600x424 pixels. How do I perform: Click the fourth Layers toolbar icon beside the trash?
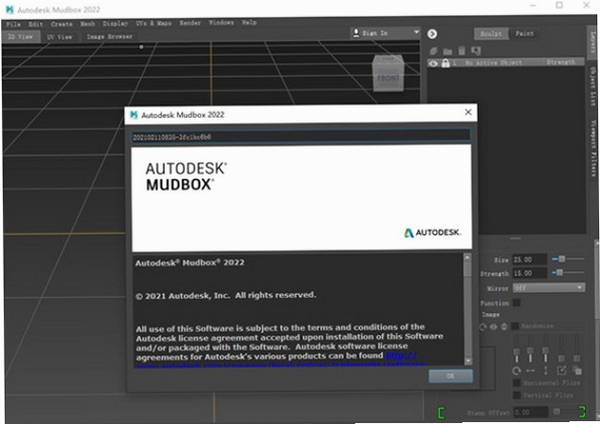pos(476,51)
